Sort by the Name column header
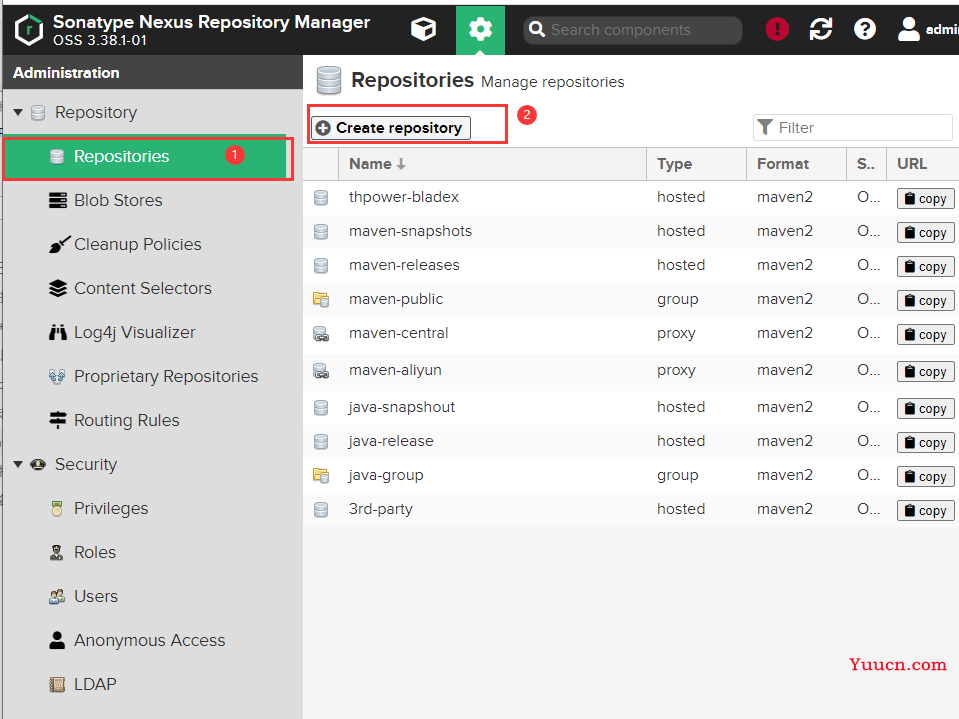The width and height of the screenshot is (959, 719). [x=492, y=164]
